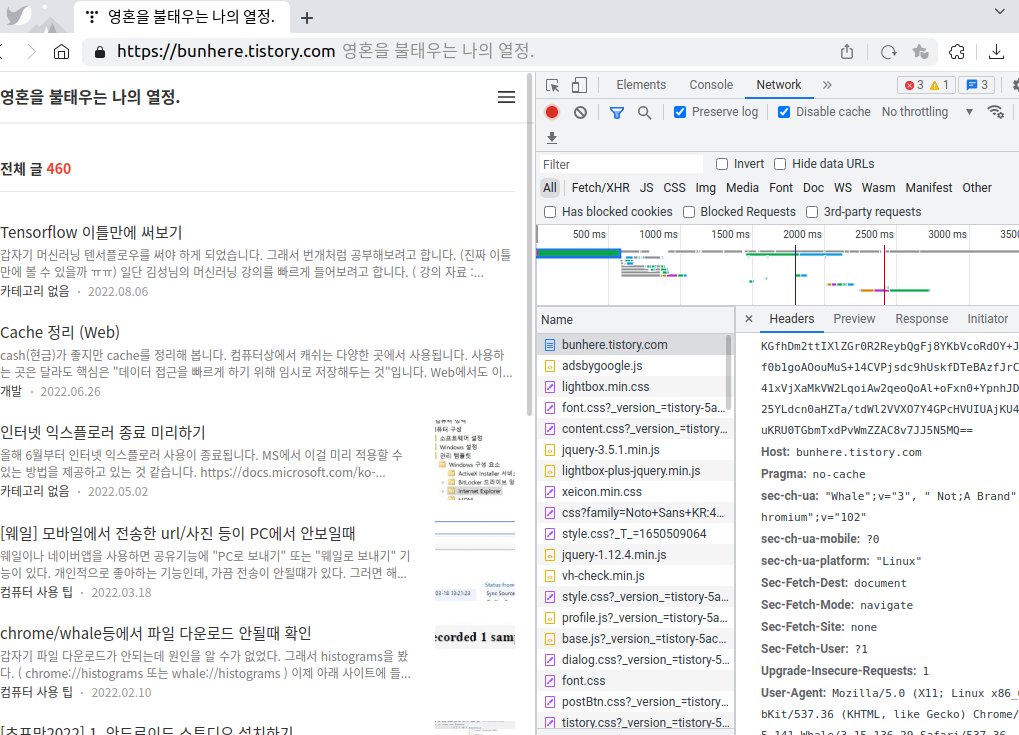The image size is (1019, 735).
Task: Clear the network log
Action: [x=580, y=112]
